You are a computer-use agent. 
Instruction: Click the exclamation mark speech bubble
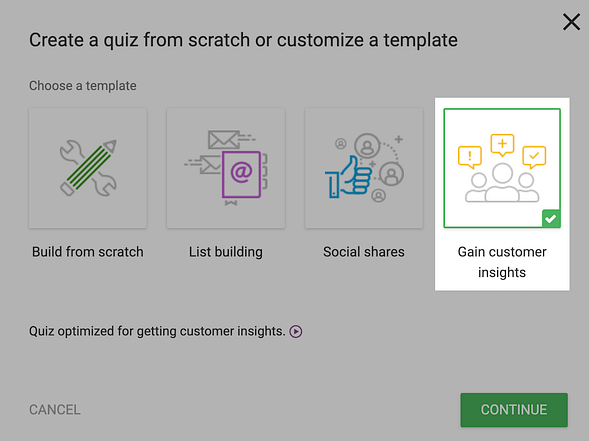tap(470, 157)
